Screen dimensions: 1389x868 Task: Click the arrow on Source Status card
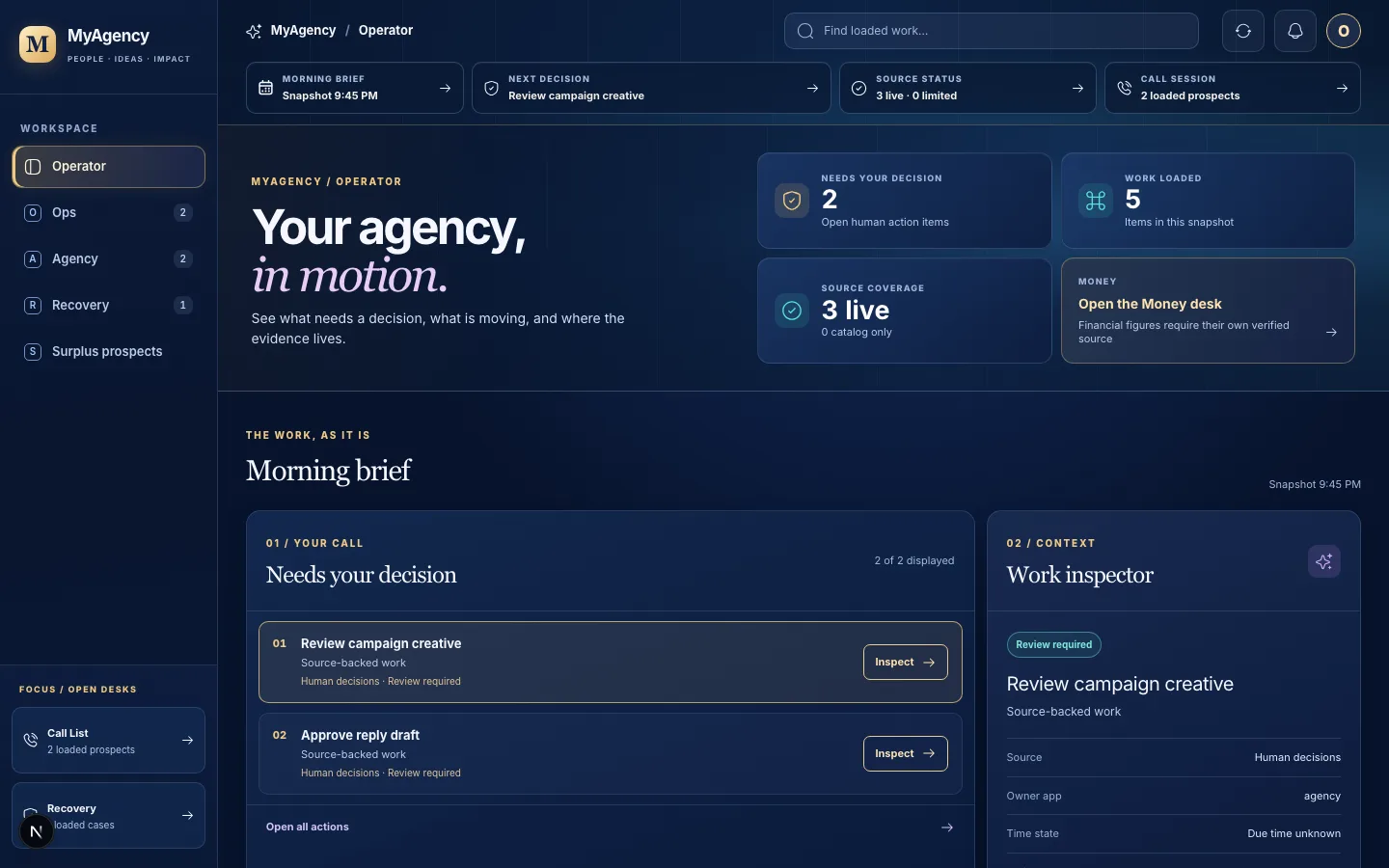pyautogui.click(x=1077, y=88)
